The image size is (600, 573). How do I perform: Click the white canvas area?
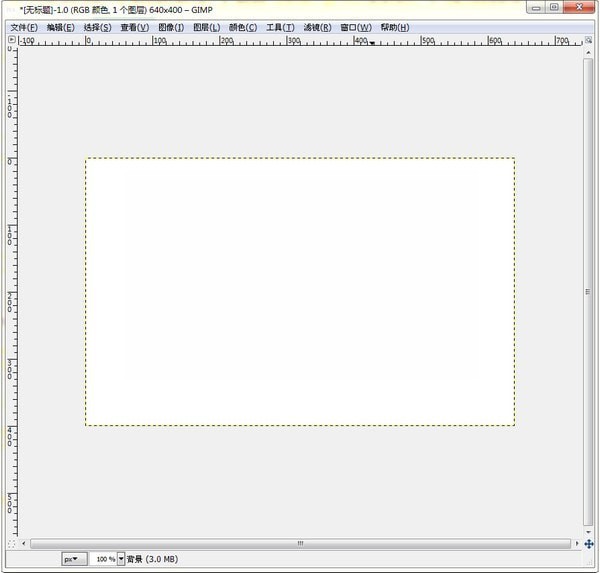pyautogui.click(x=300, y=292)
